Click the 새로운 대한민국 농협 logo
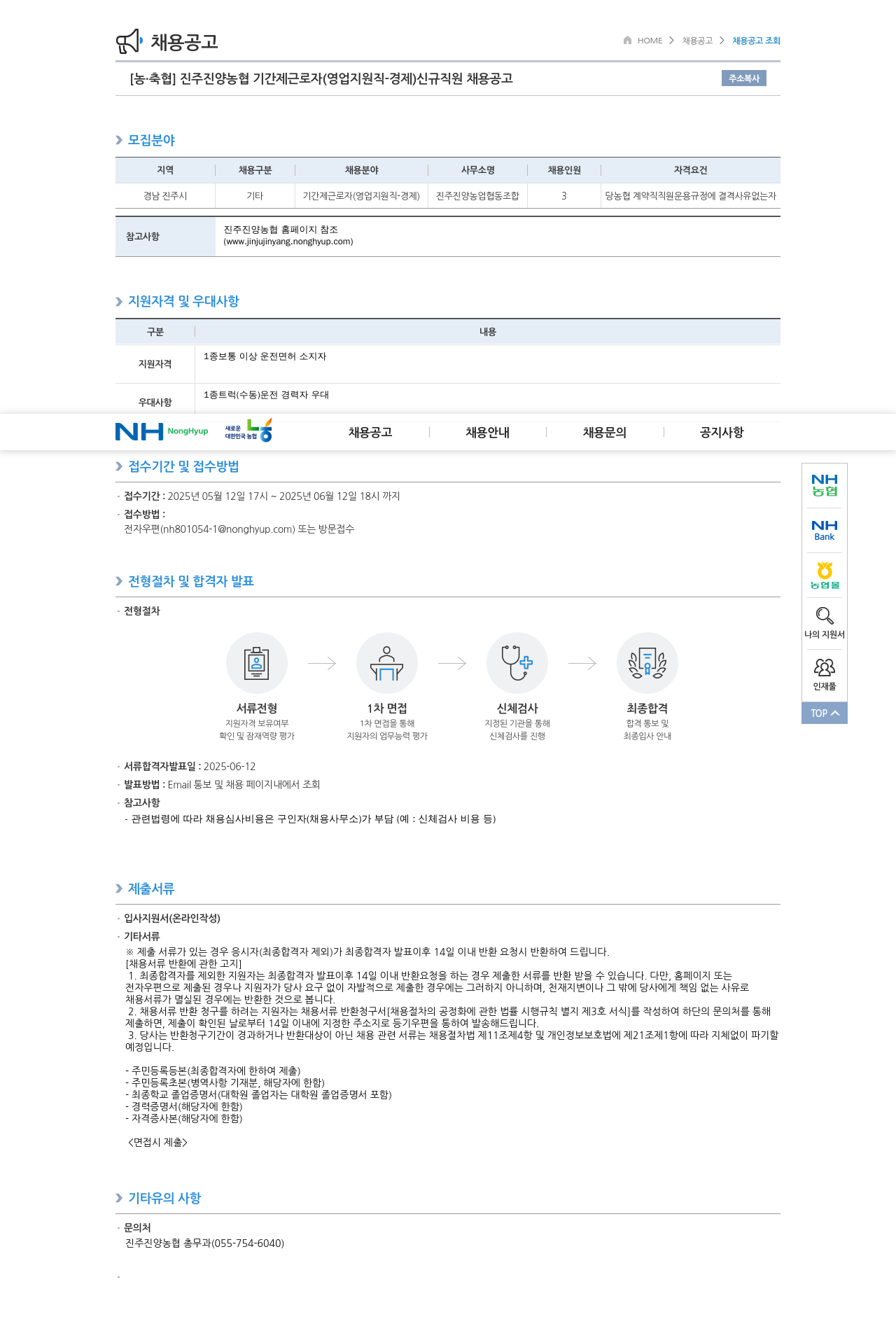The height and width of the screenshot is (1331, 896). tap(248, 431)
